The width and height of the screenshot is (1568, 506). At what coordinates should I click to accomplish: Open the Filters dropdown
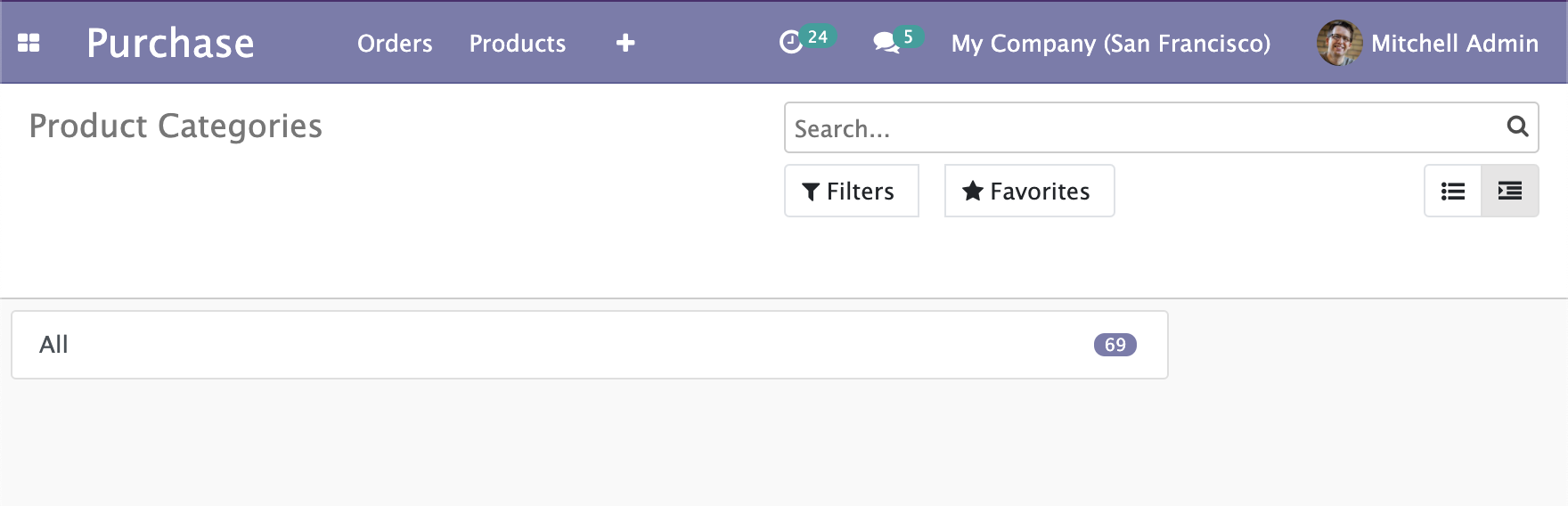point(851,191)
